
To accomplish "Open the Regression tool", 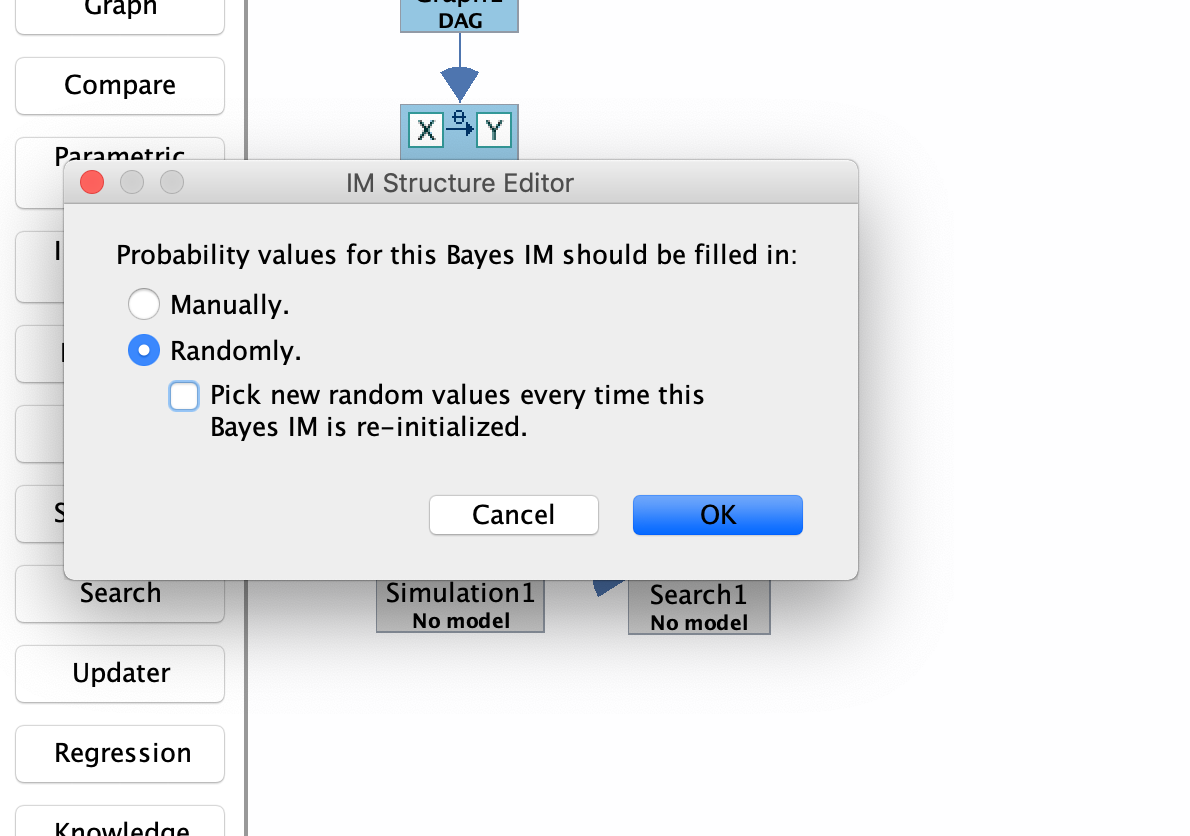I will [119, 753].
